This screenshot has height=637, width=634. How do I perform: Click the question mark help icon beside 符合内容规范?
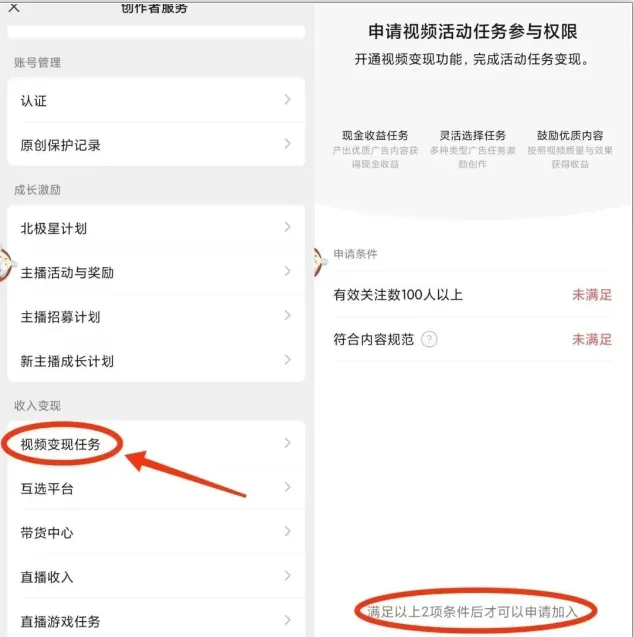(429, 339)
